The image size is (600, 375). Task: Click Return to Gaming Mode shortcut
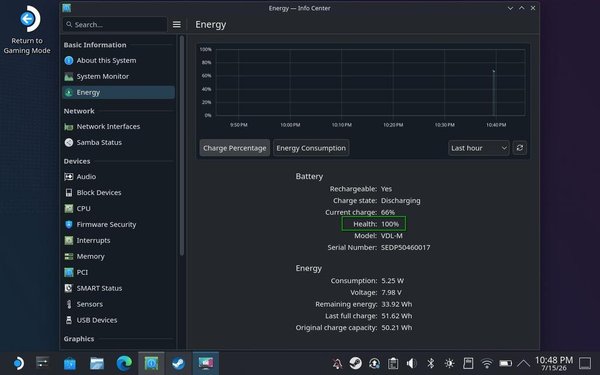[27, 30]
